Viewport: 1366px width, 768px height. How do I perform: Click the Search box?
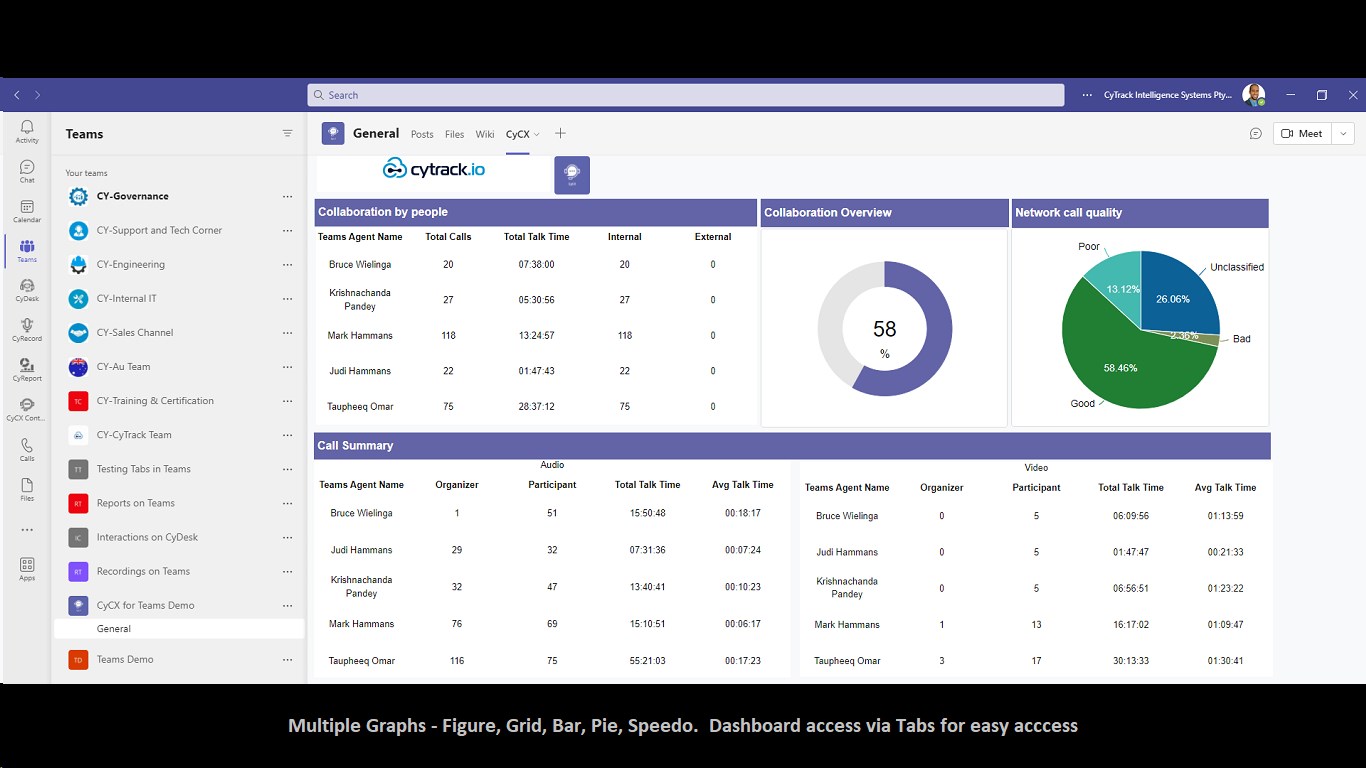(x=685, y=95)
